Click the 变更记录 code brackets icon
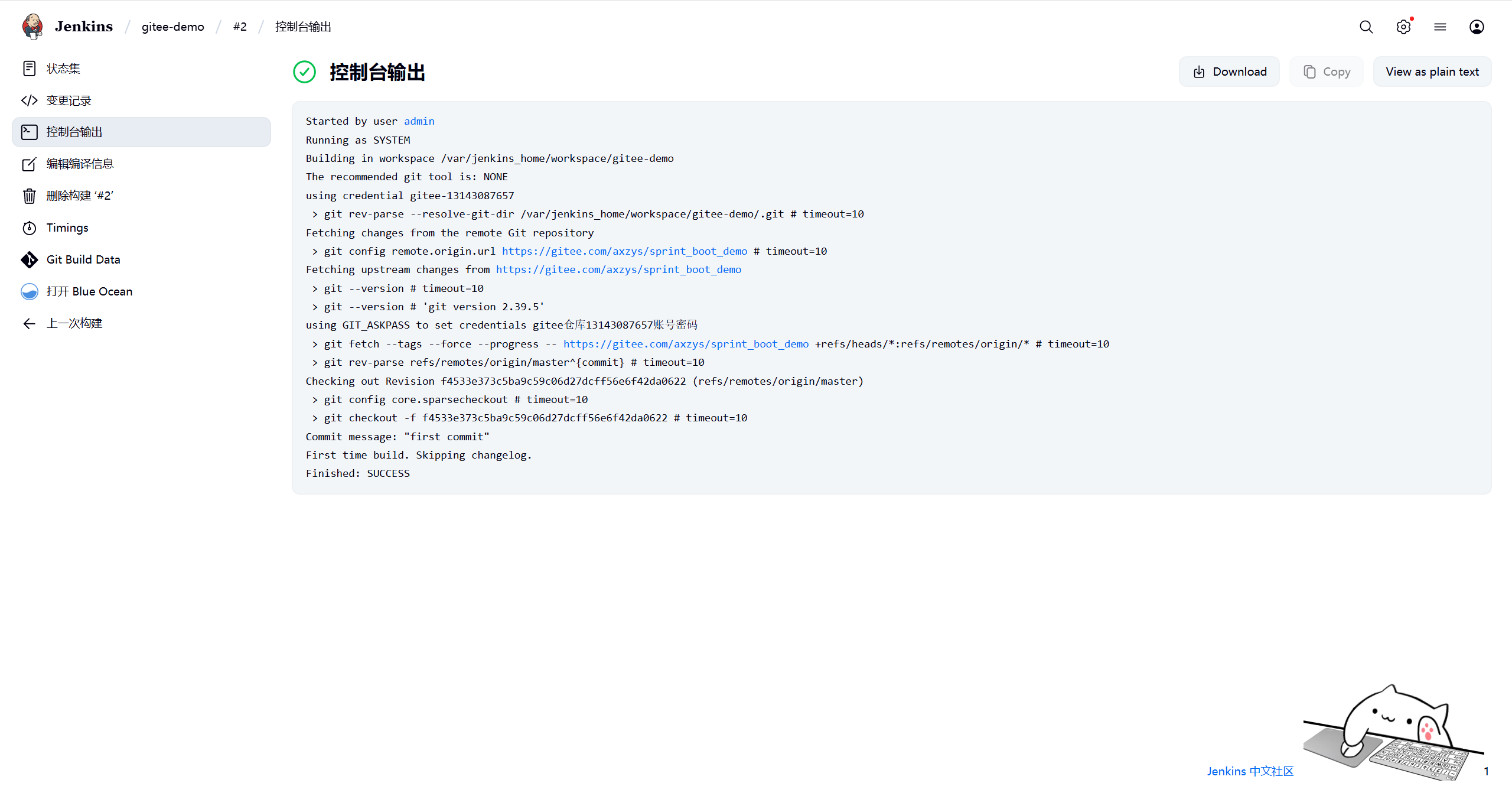Image resolution: width=1512 pixels, height=796 pixels. [30, 100]
